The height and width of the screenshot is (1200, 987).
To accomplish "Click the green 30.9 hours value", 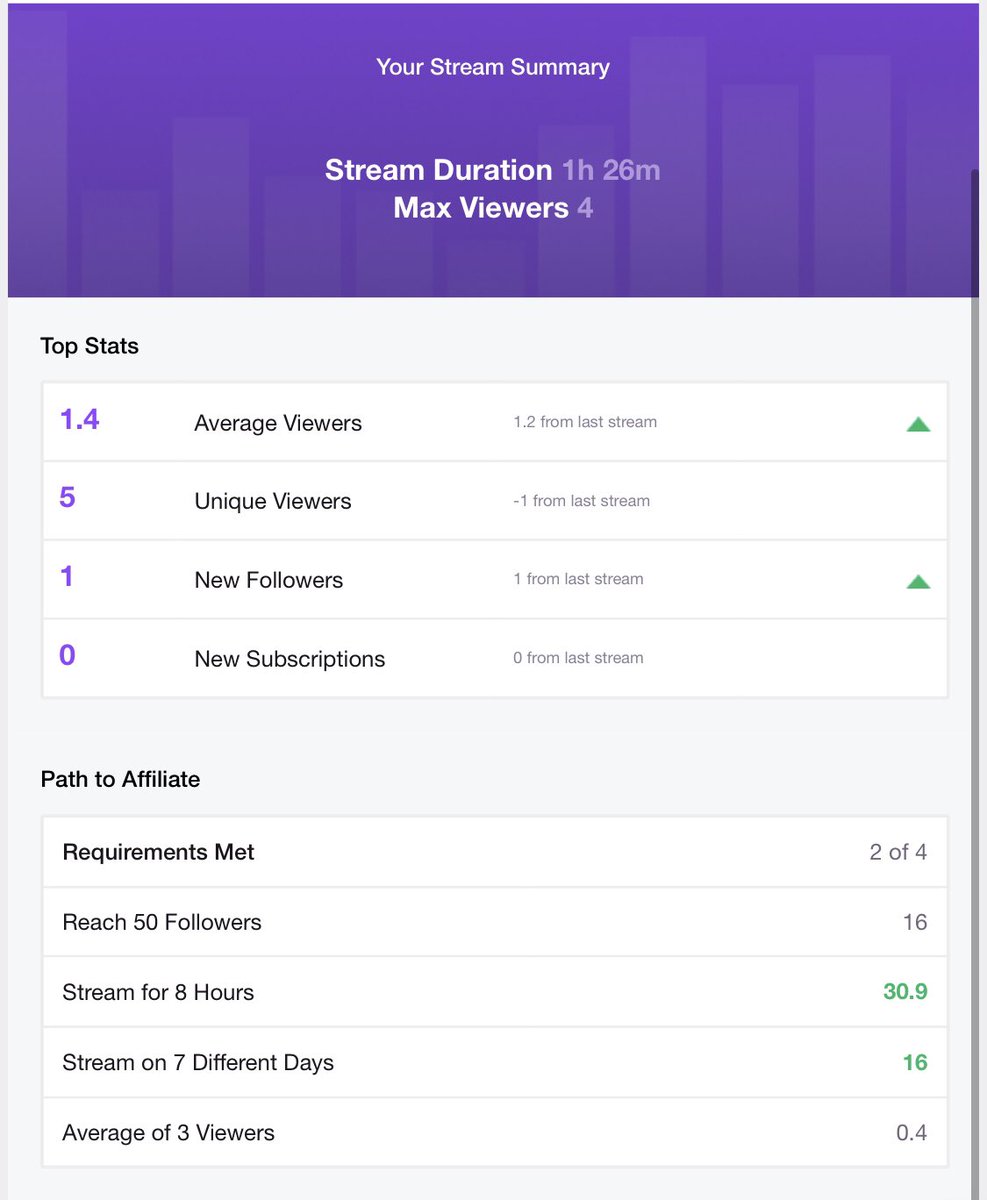I will (905, 992).
